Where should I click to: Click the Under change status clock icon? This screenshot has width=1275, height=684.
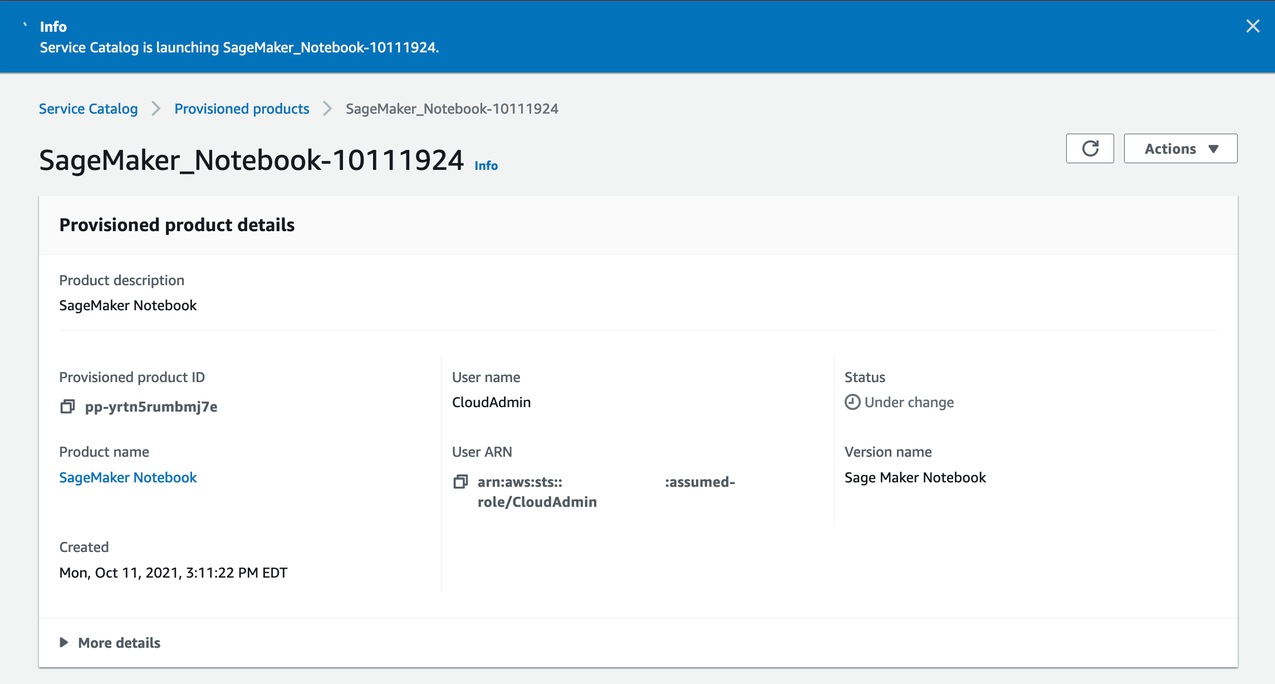[852, 402]
